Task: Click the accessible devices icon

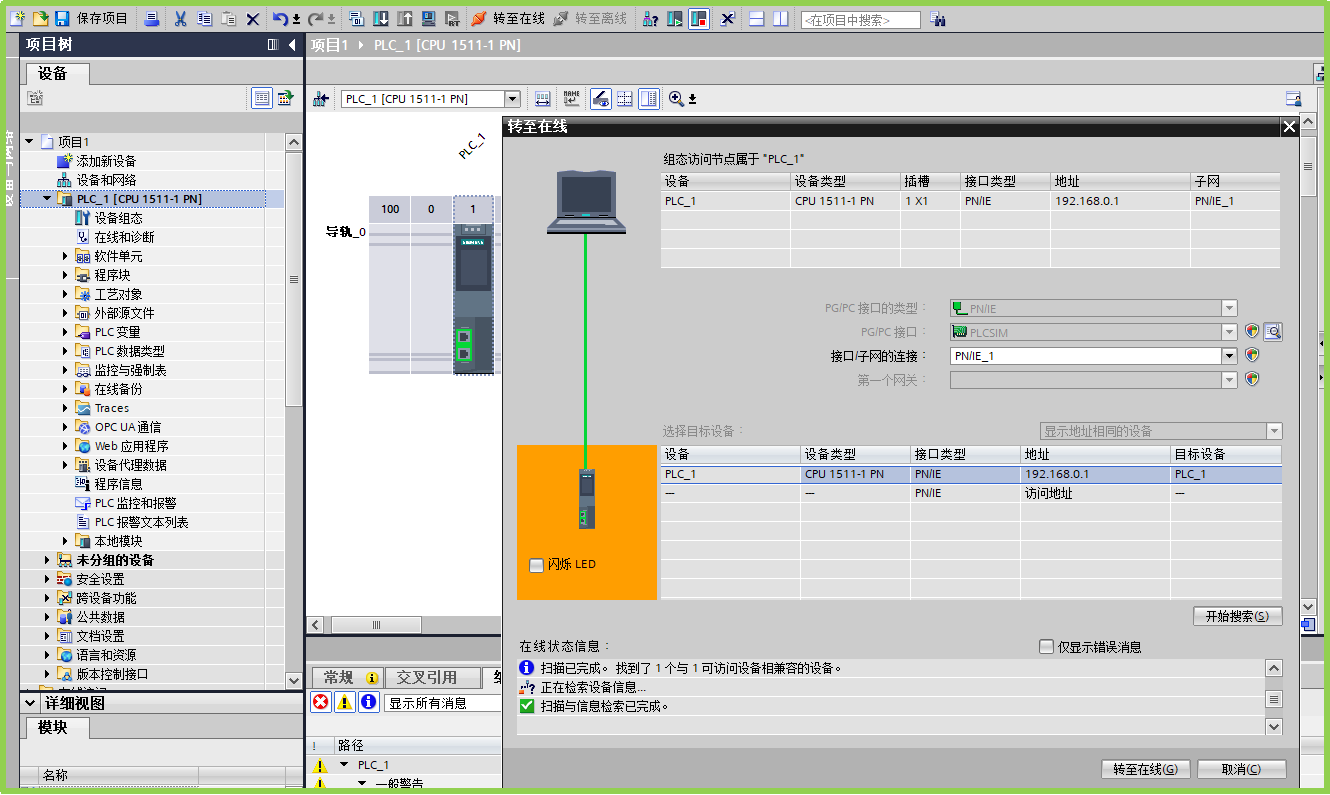Action: point(650,18)
